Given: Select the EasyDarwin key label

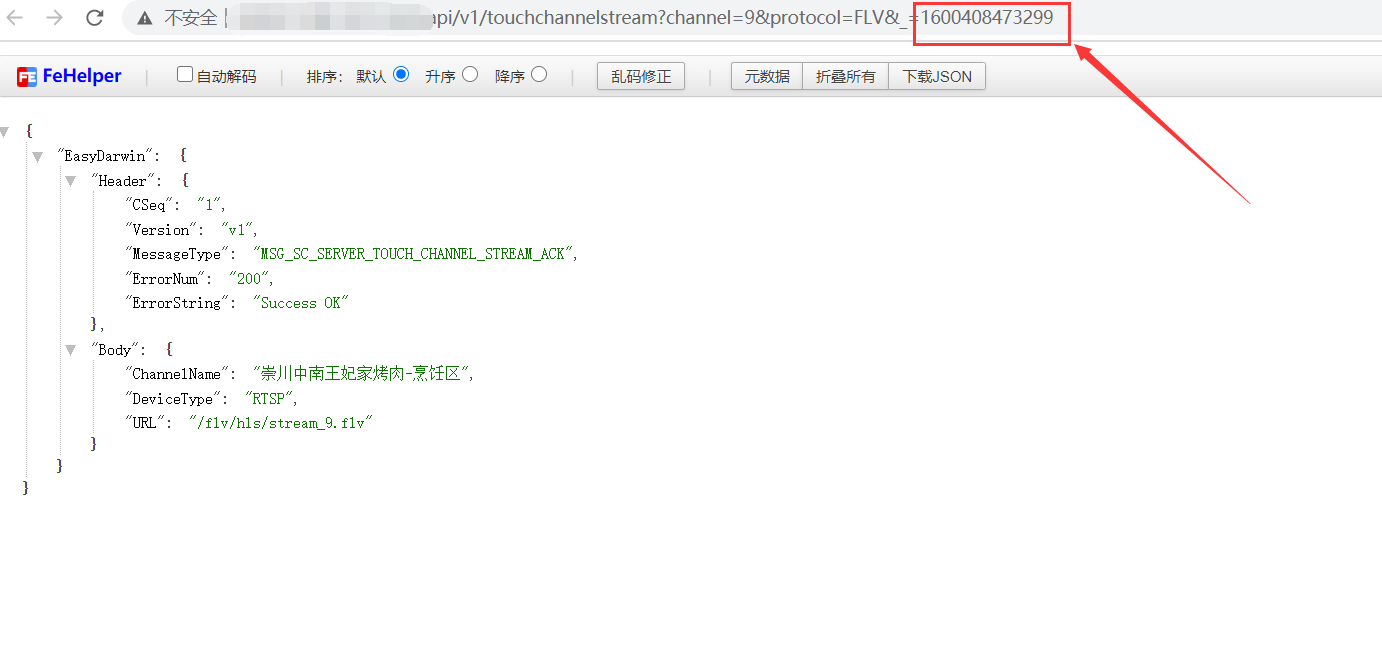Looking at the screenshot, I should pyautogui.click(x=107, y=156).
